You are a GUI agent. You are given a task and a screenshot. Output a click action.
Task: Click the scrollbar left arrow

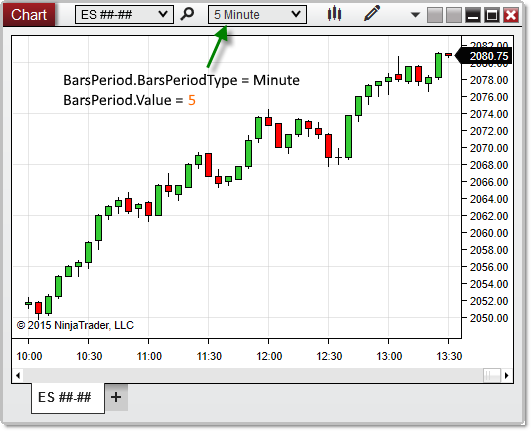(18, 375)
